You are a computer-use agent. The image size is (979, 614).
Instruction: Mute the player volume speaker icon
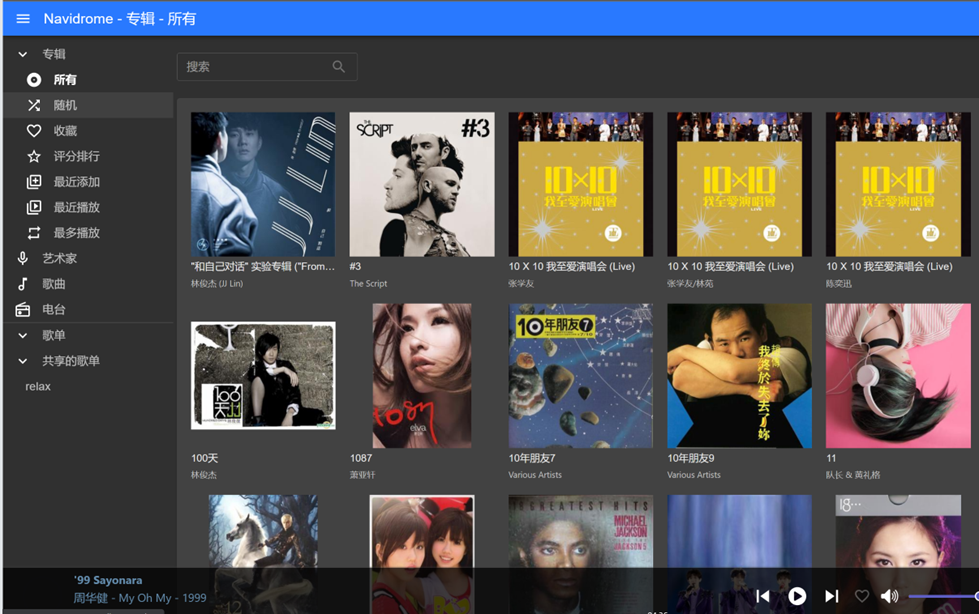889,596
